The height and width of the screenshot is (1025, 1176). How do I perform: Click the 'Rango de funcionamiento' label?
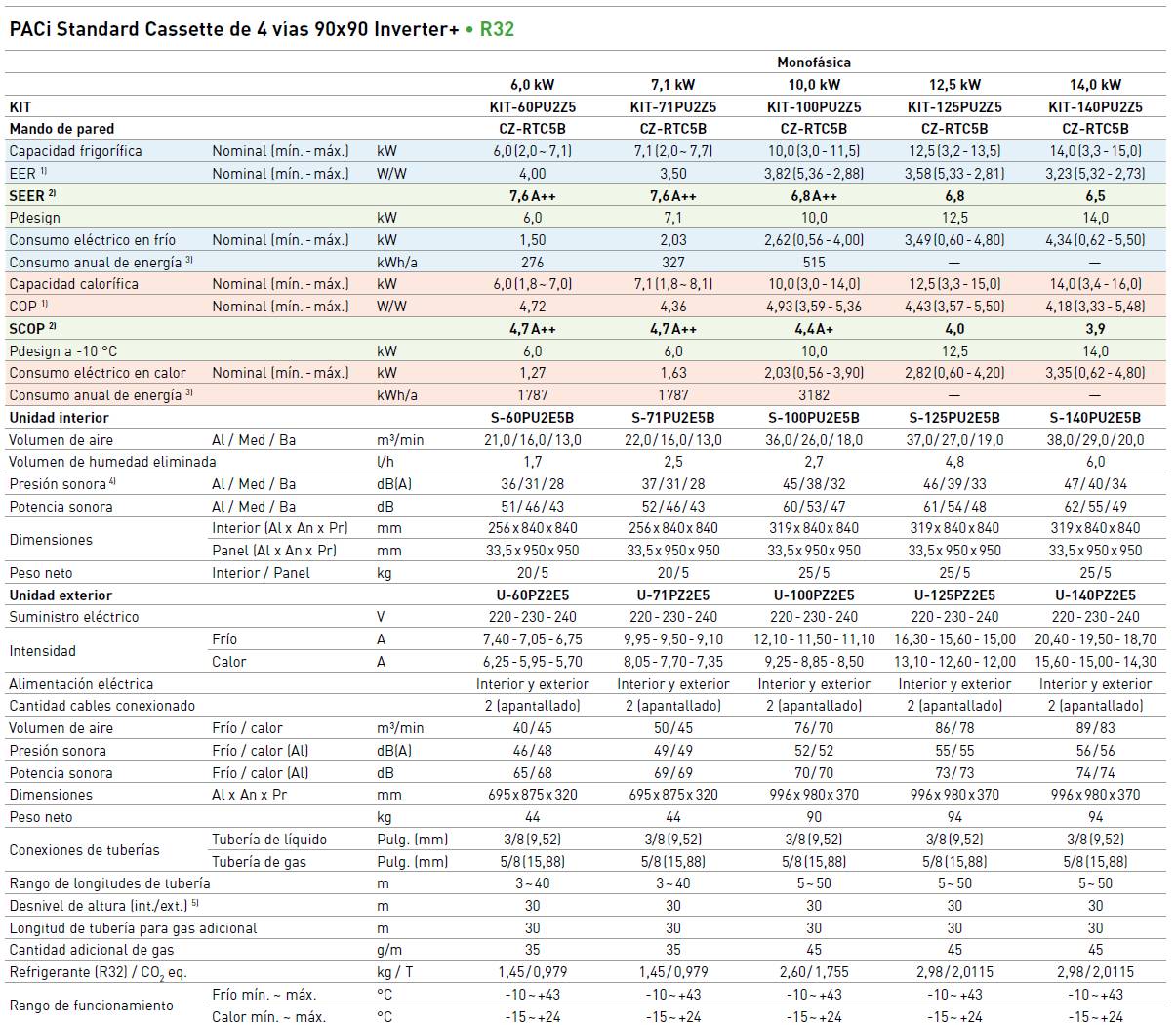pos(91,1005)
